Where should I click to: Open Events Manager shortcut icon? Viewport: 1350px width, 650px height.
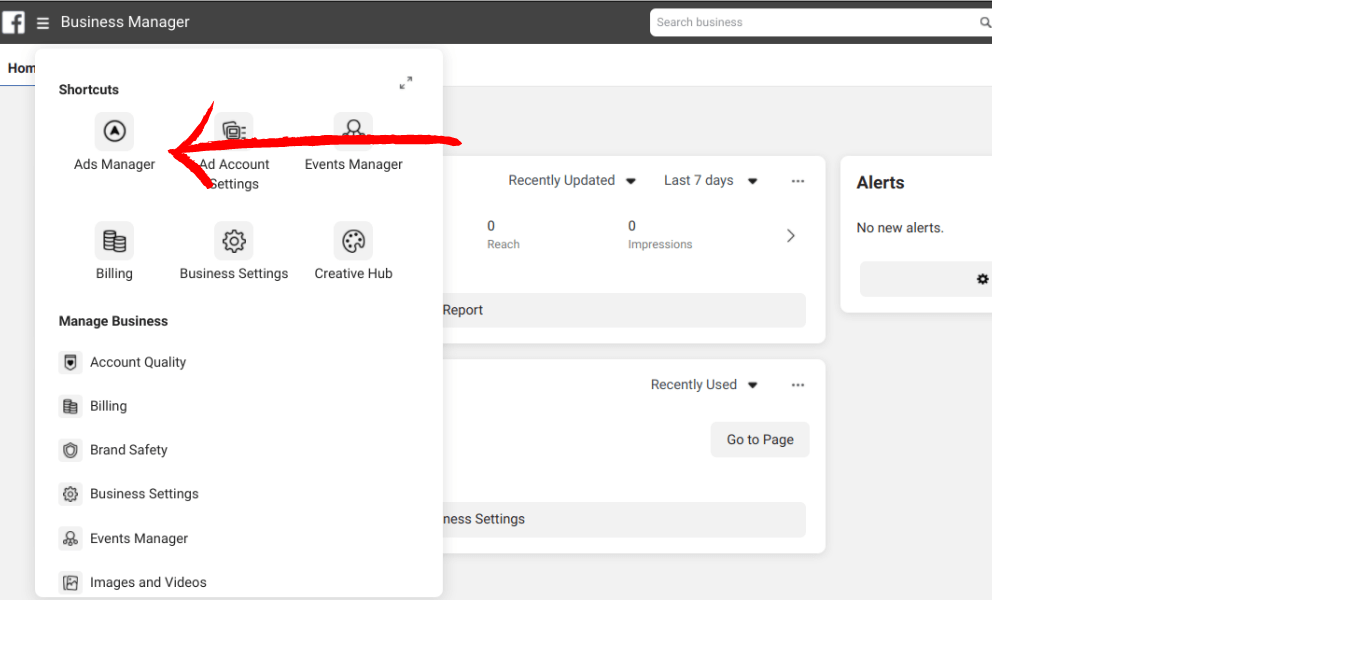353,131
